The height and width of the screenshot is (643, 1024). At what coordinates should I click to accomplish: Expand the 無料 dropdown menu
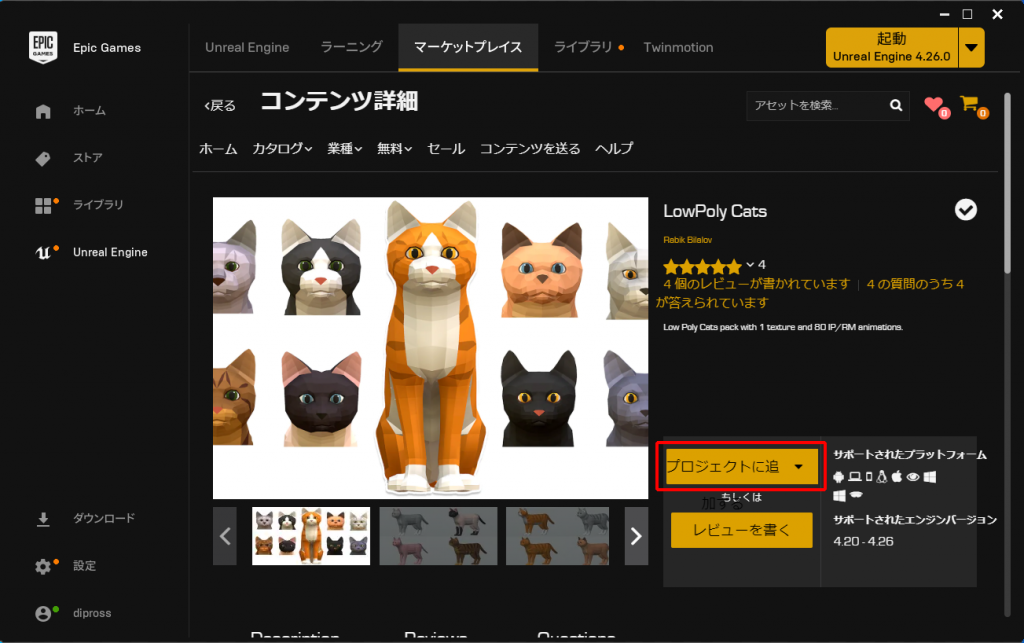394,149
